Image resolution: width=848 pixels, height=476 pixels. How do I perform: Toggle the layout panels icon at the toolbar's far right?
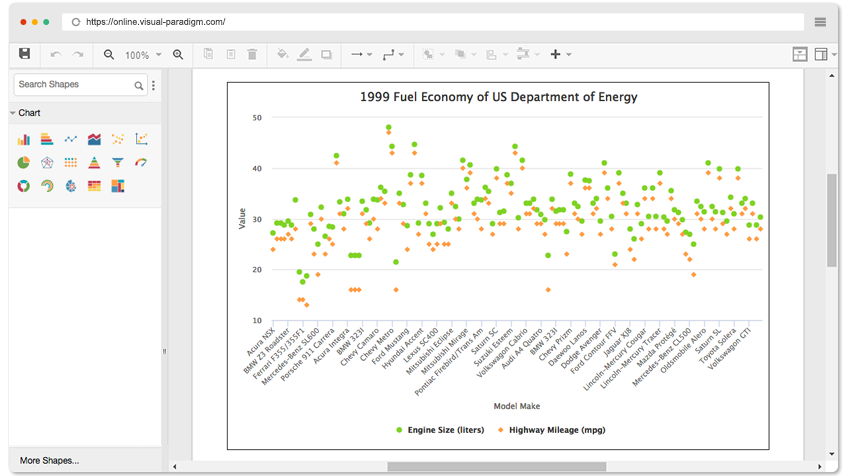[821, 54]
